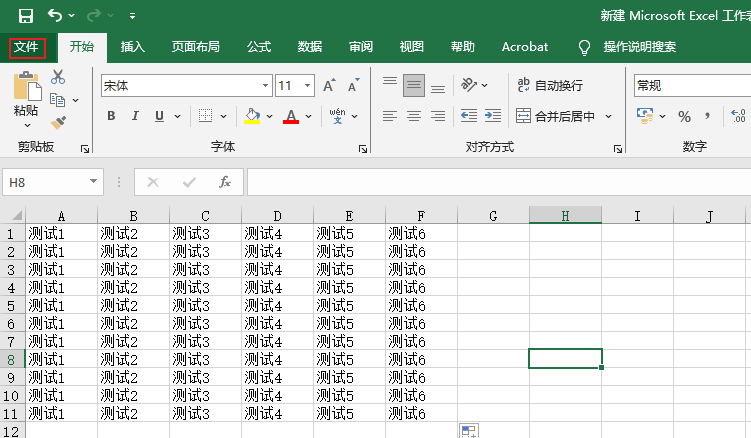Copy selection with the copy icon
This screenshot has width=751, height=438.
[x=57, y=100]
